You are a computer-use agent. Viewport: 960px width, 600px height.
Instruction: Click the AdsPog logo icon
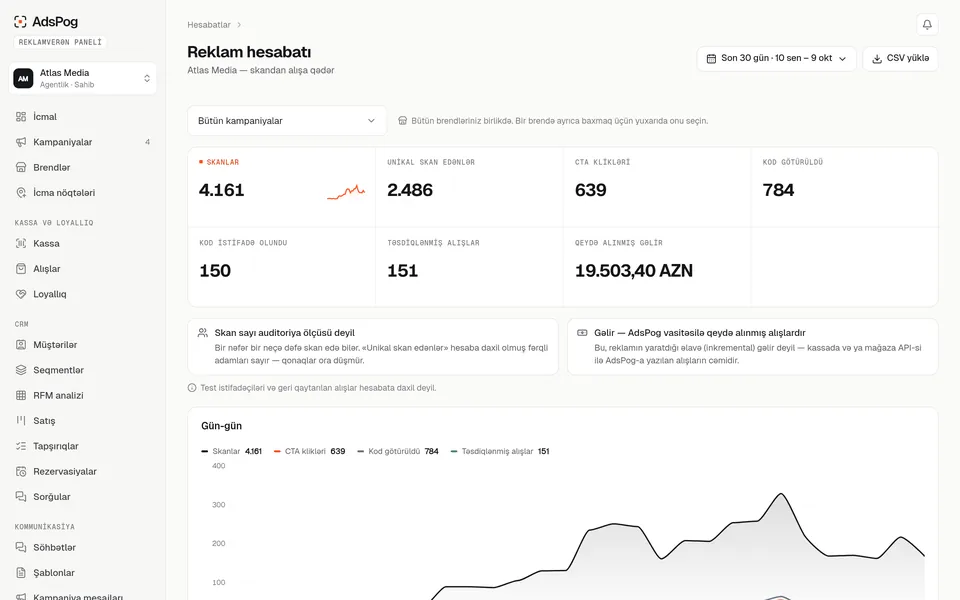coord(20,22)
